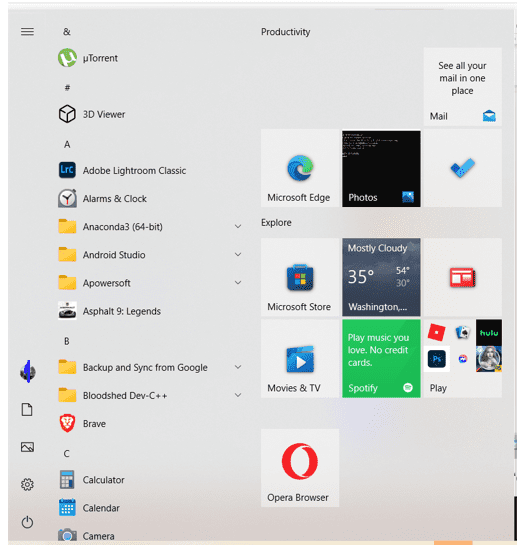Screen dimensions: 517x545
Task: Open the µTorrent app
Action: pyautogui.click(x=150, y=58)
